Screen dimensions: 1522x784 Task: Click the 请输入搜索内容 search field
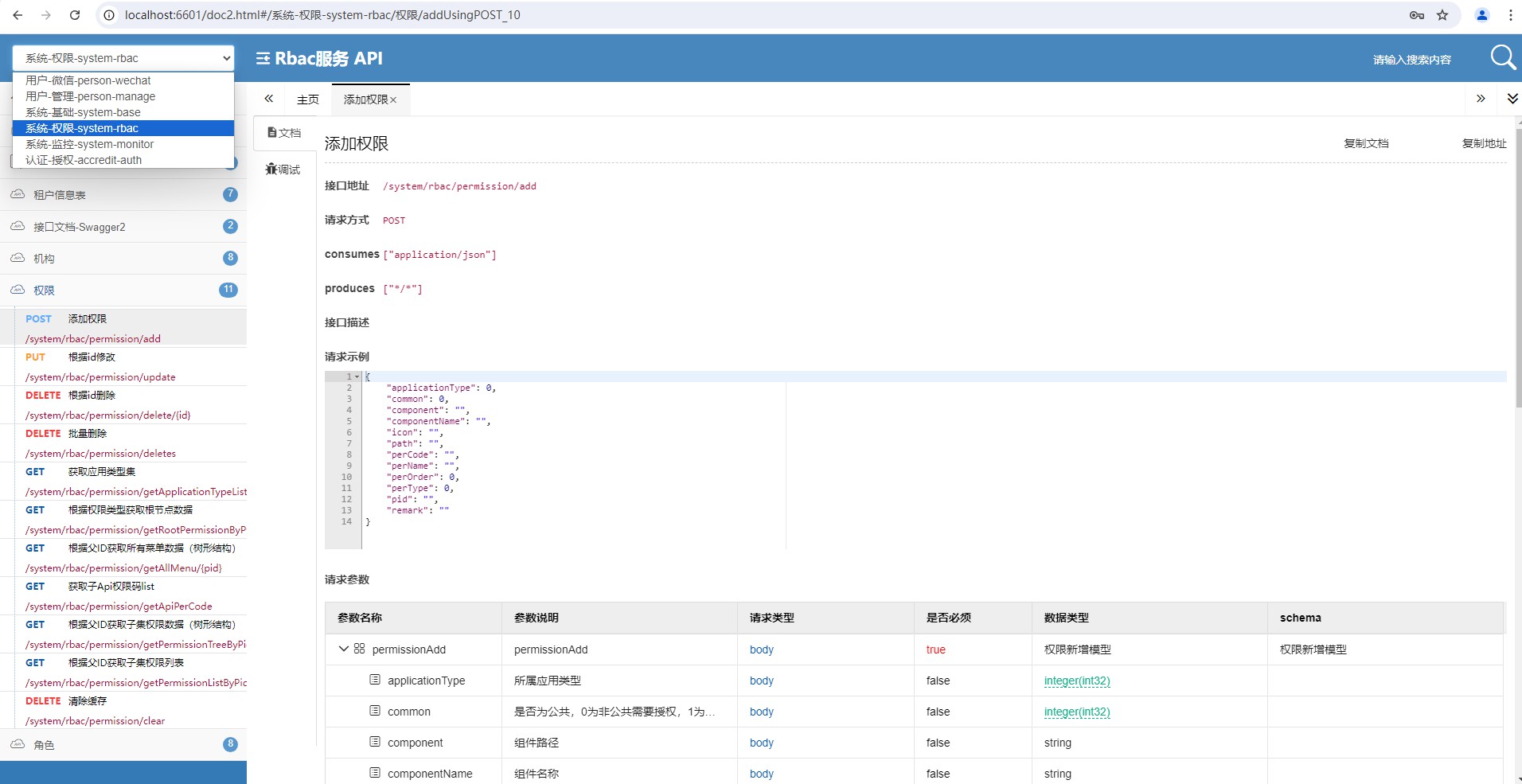coord(1411,60)
